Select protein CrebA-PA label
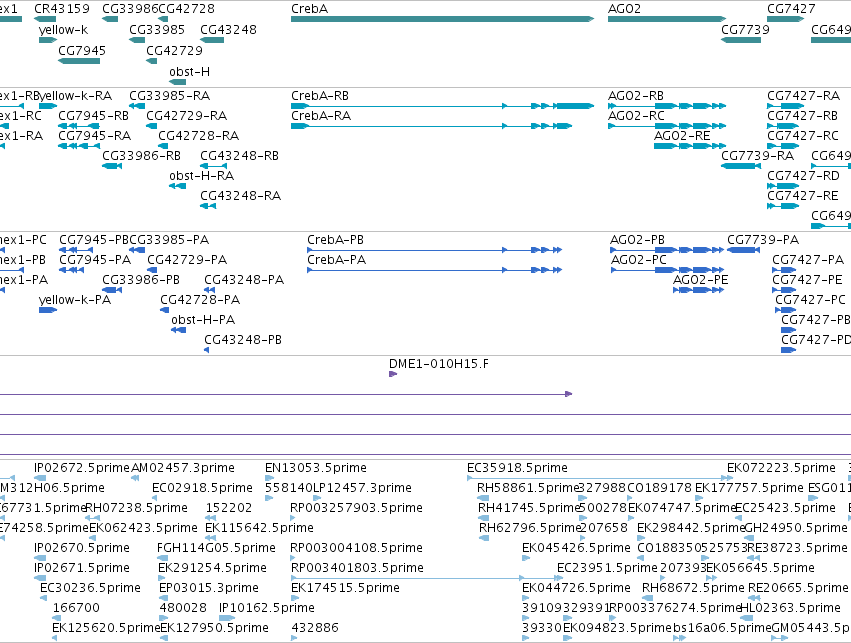The height and width of the screenshot is (643, 851). pyautogui.click(x=336, y=260)
